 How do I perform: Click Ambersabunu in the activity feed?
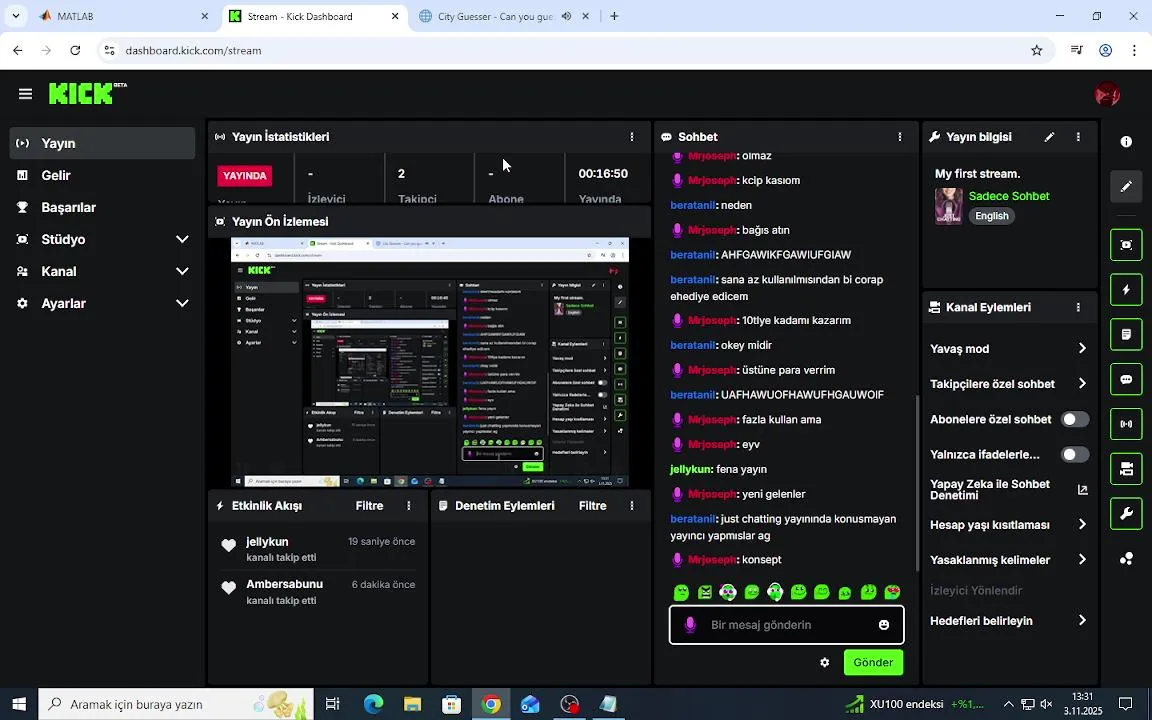click(x=284, y=584)
